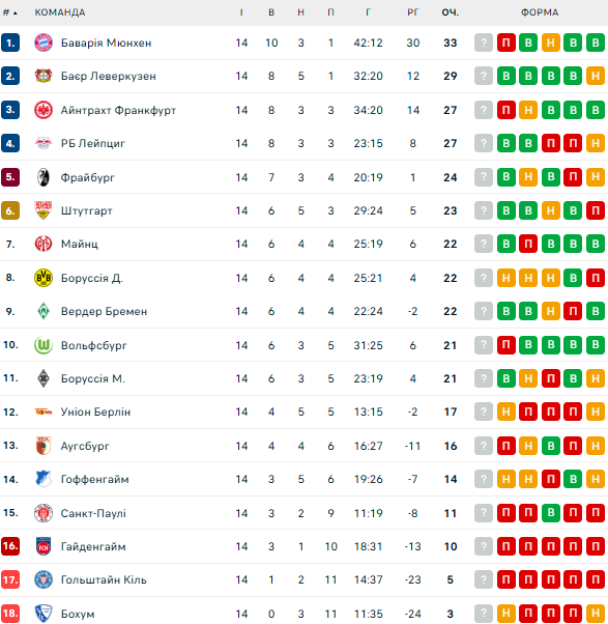Sort standings by ОЧ. points header
Screen dimensions: 608x624
(450, 12)
